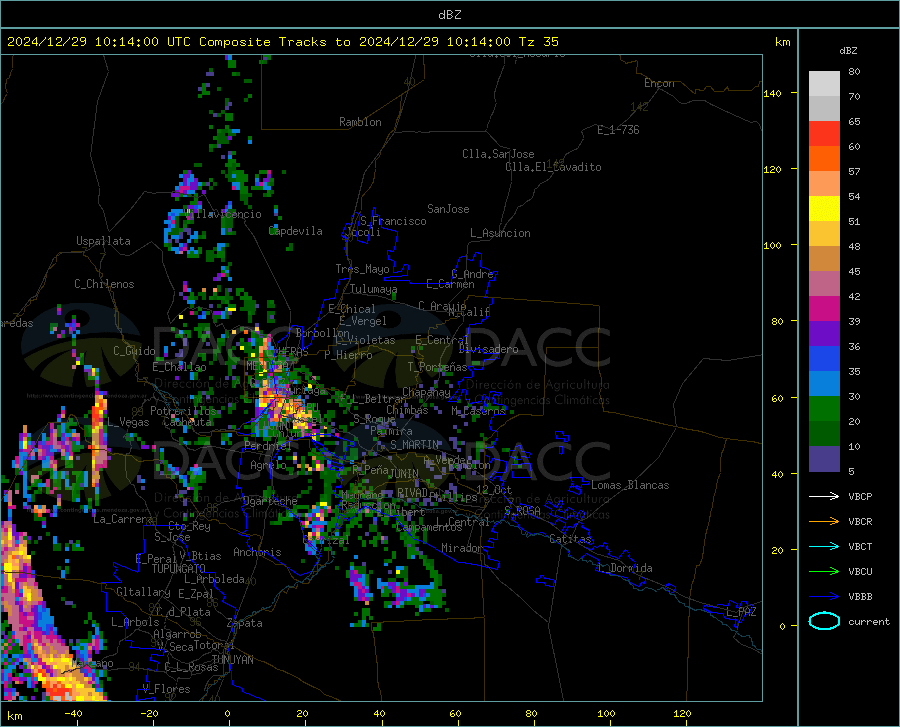Click the VBCT legend label
This screenshot has width=900, height=727.
[x=860, y=546]
